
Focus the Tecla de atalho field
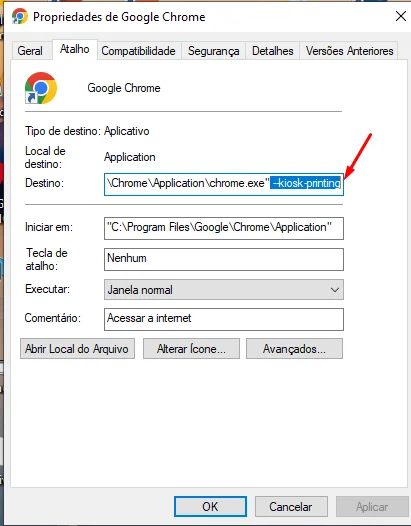tap(224, 259)
